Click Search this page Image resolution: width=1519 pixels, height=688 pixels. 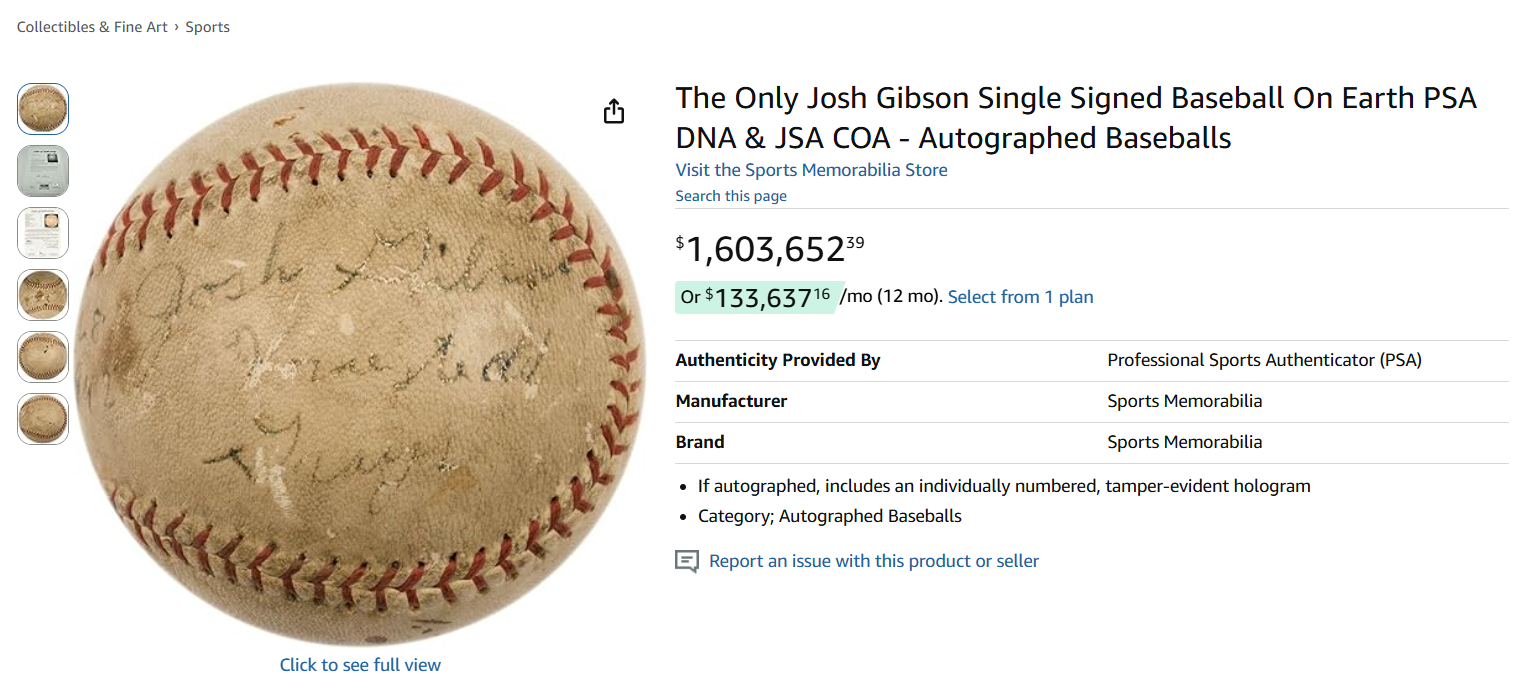point(731,195)
